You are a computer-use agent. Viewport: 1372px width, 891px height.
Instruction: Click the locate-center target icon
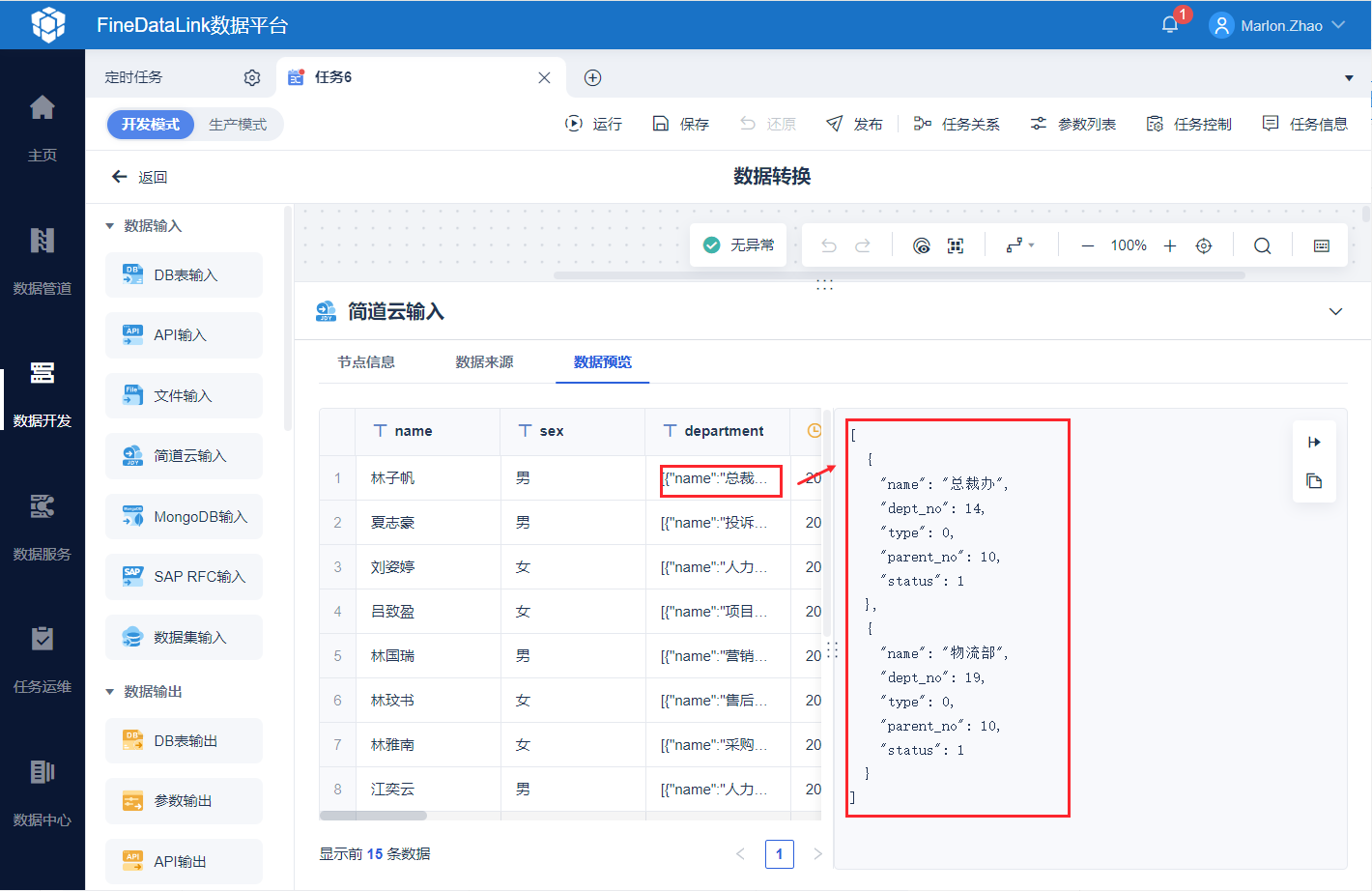(1204, 245)
